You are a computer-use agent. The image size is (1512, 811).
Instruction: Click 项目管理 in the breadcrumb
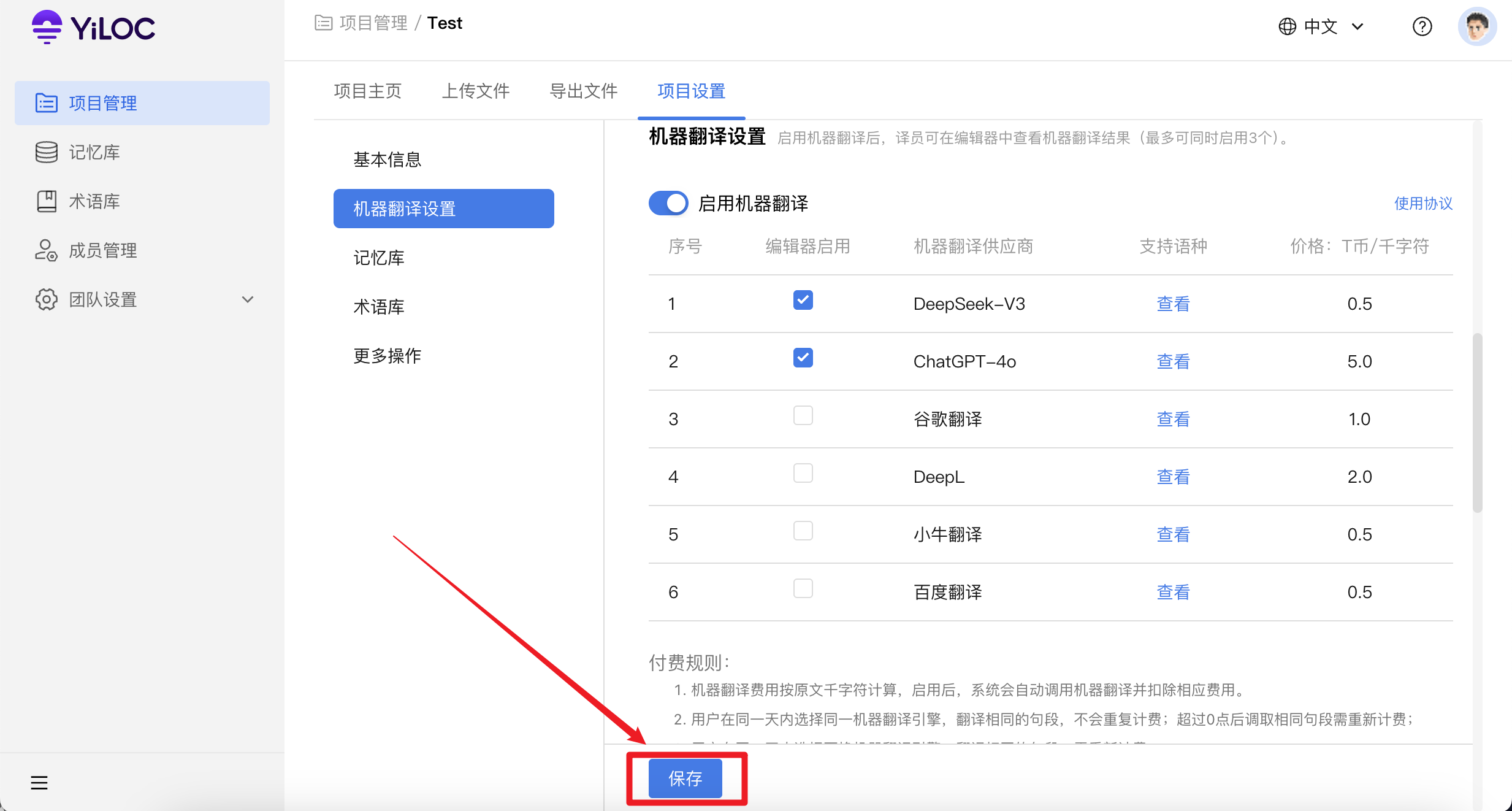(373, 23)
